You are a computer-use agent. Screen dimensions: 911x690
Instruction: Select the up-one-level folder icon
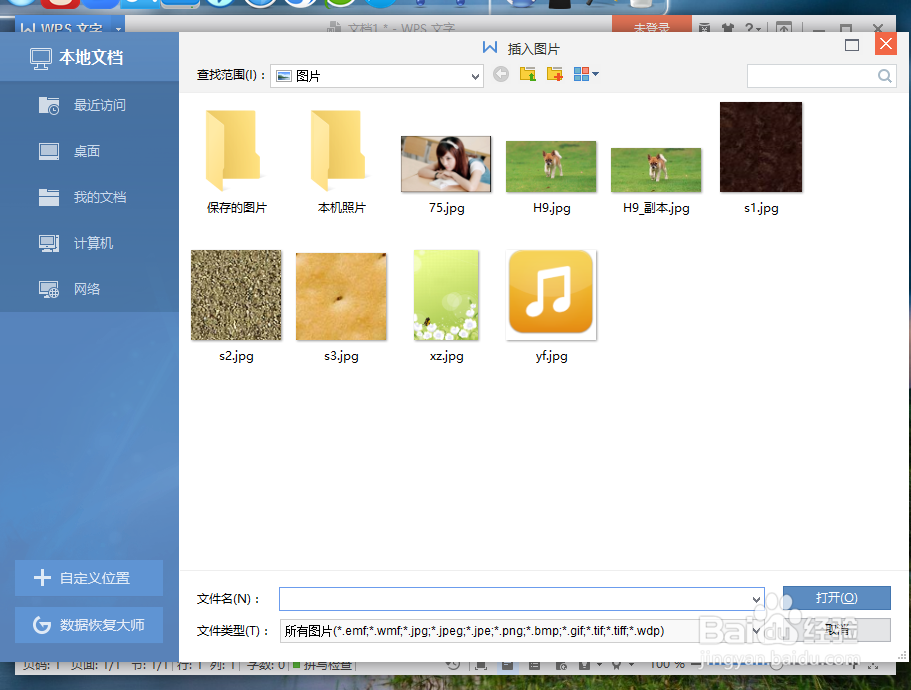[528, 74]
